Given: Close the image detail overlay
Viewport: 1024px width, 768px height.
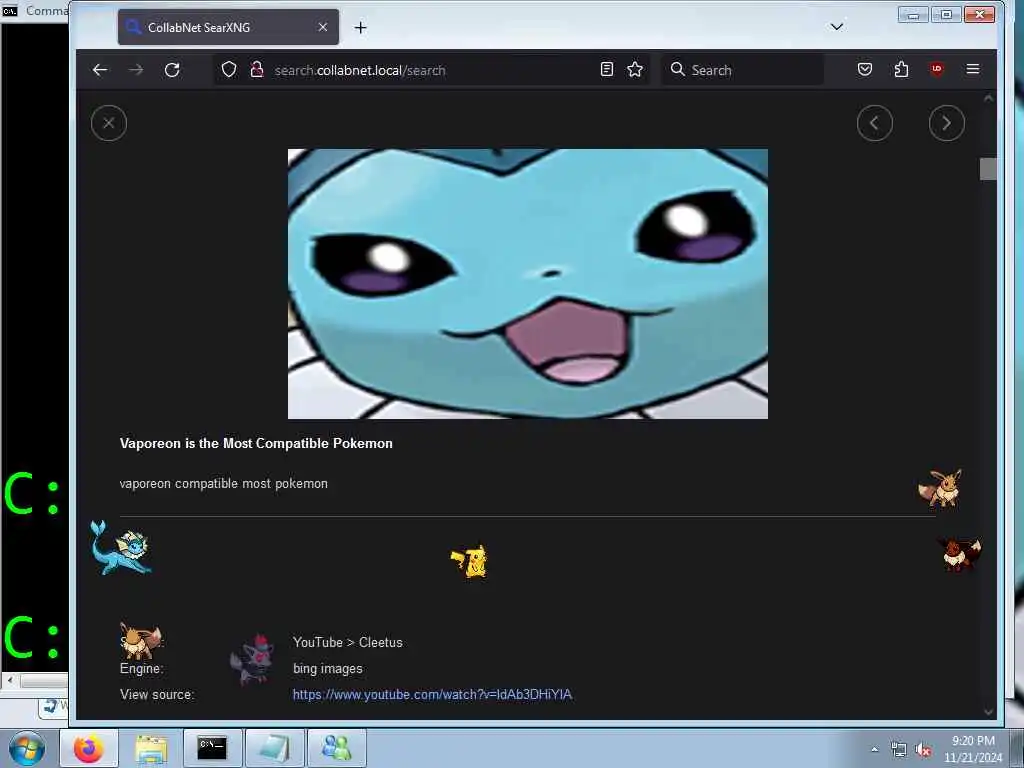Looking at the screenshot, I should click(109, 123).
